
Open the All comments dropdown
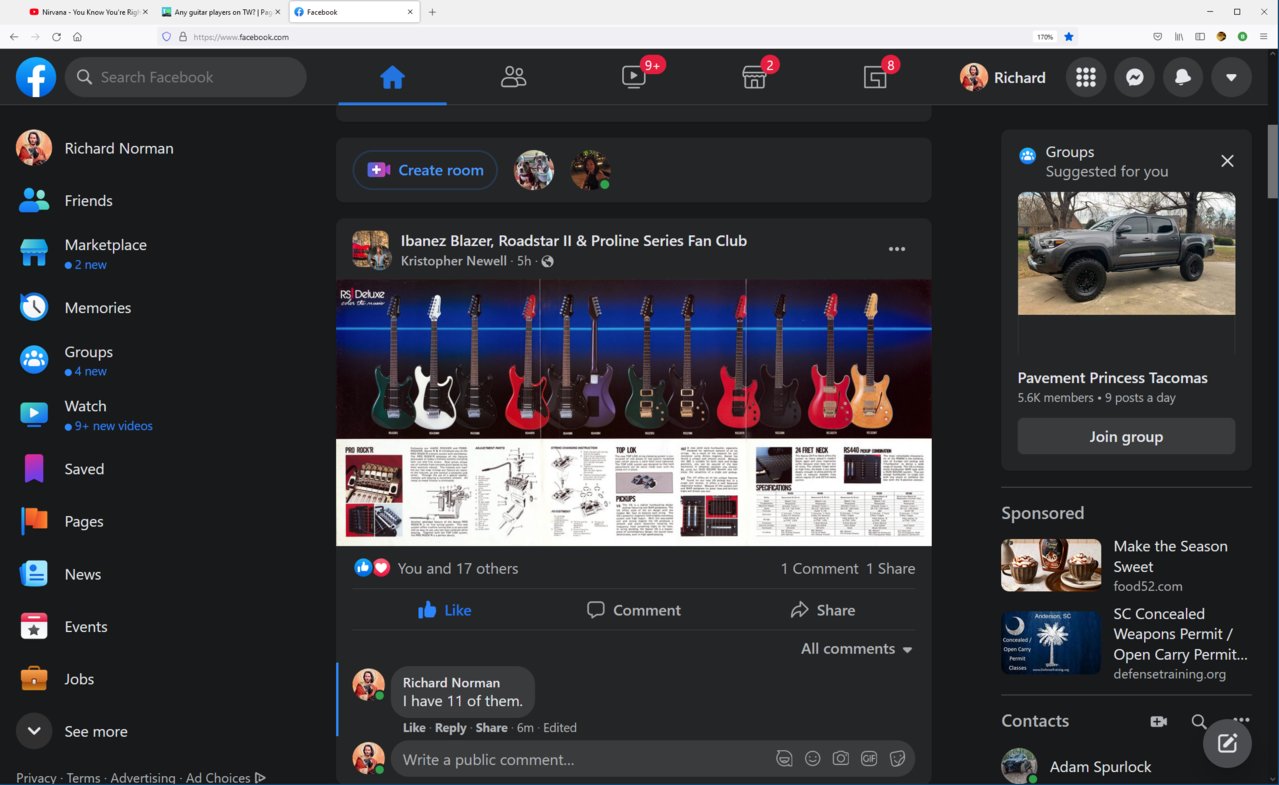click(x=857, y=649)
